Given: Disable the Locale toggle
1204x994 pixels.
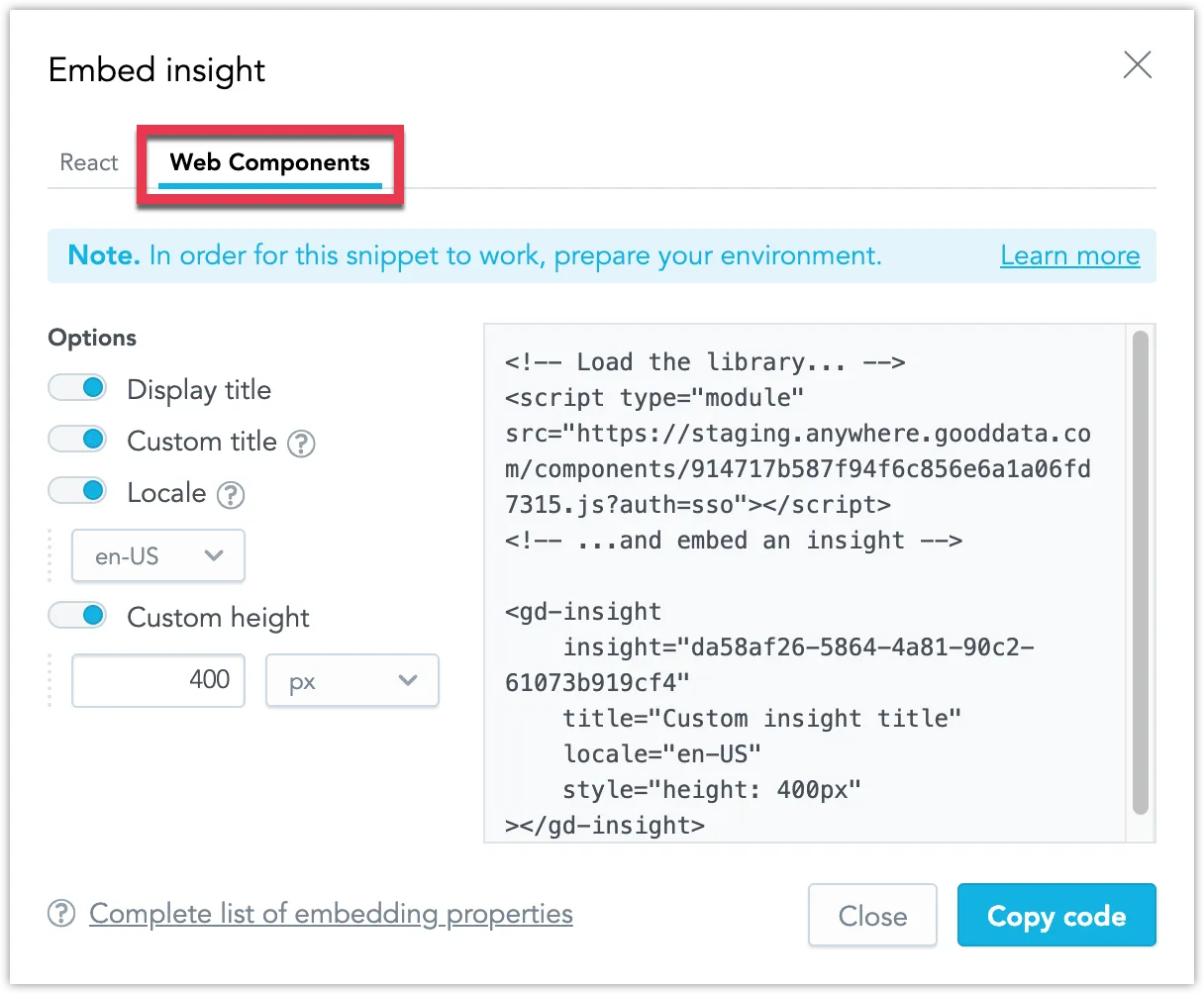Looking at the screenshot, I should click(x=77, y=490).
